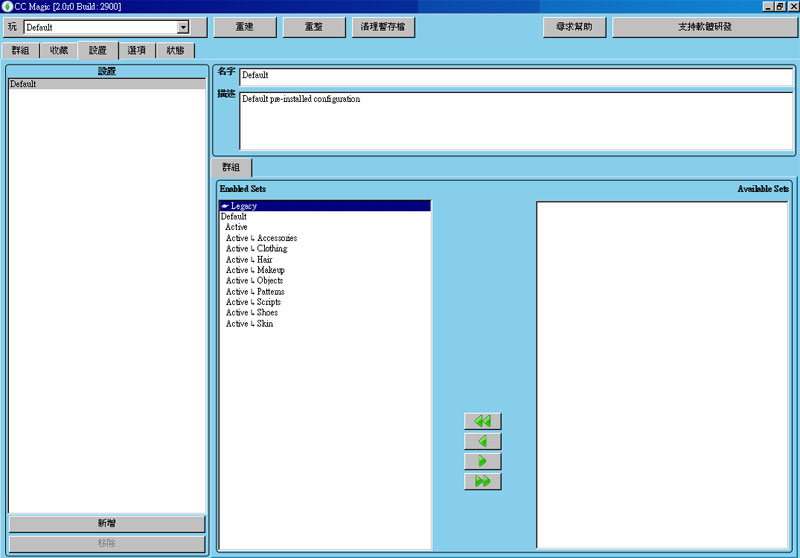Switch to the 收藏 tab
Viewport: 800px width, 558px height.
pyautogui.click(x=59, y=50)
